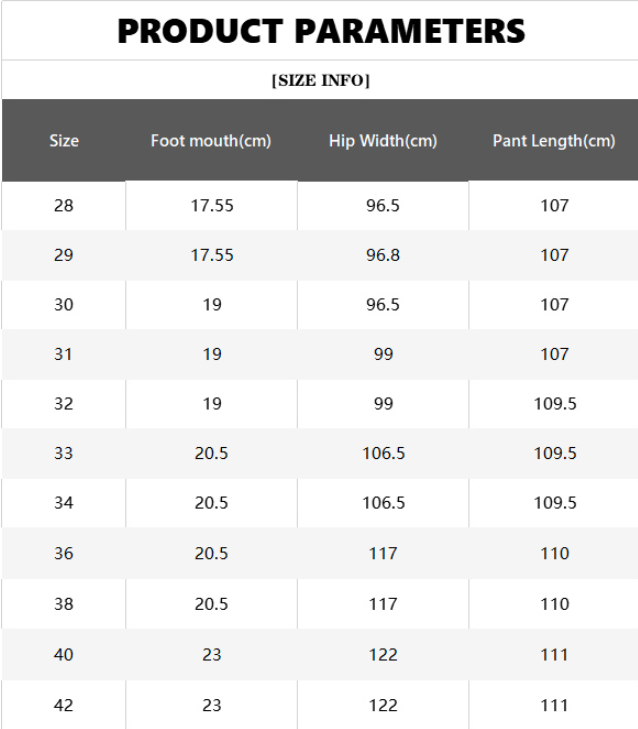Select the size 36 cell

point(64,553)
